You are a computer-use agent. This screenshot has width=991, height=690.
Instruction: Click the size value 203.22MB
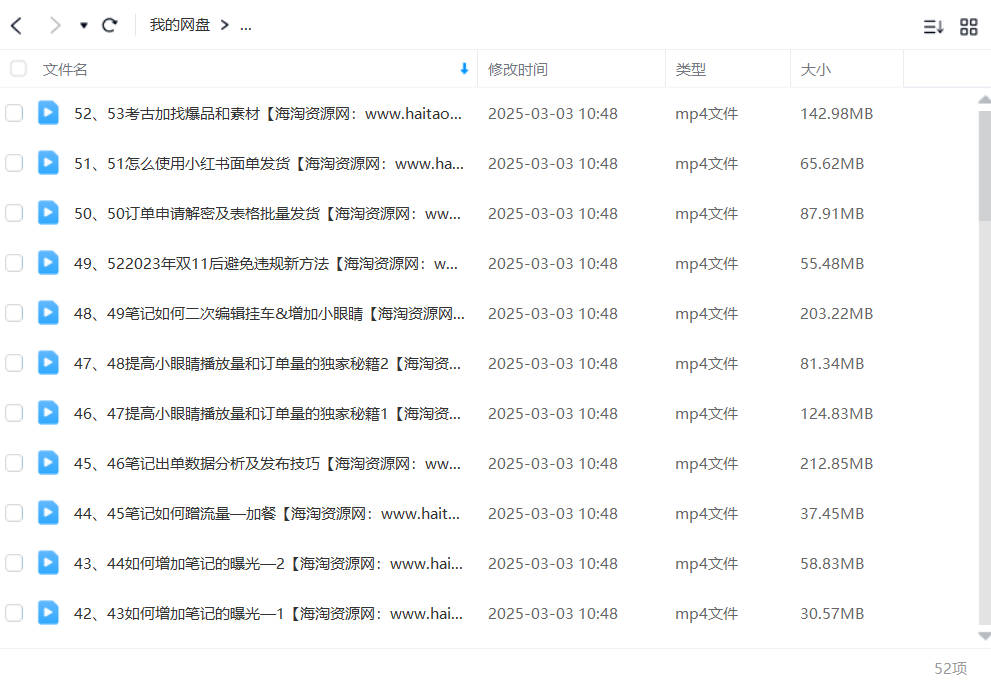click(x=836, y=313)
